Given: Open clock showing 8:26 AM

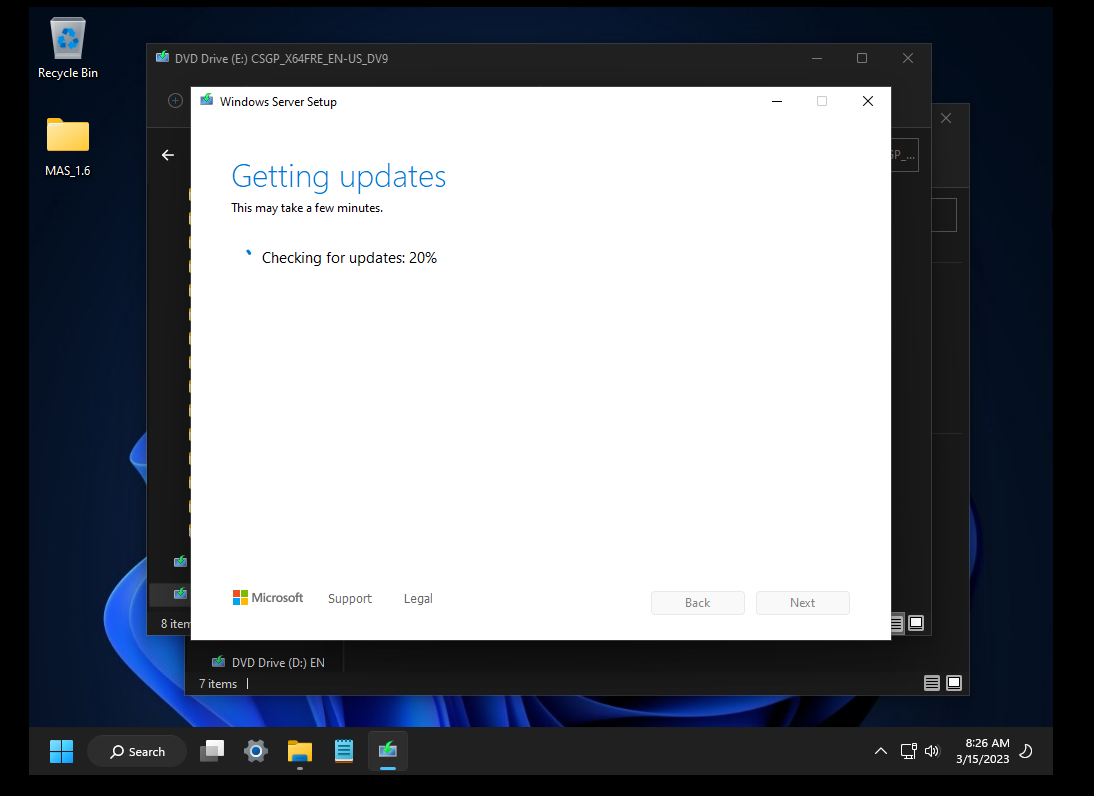Looking at the screenshot, I should (982, 751).
